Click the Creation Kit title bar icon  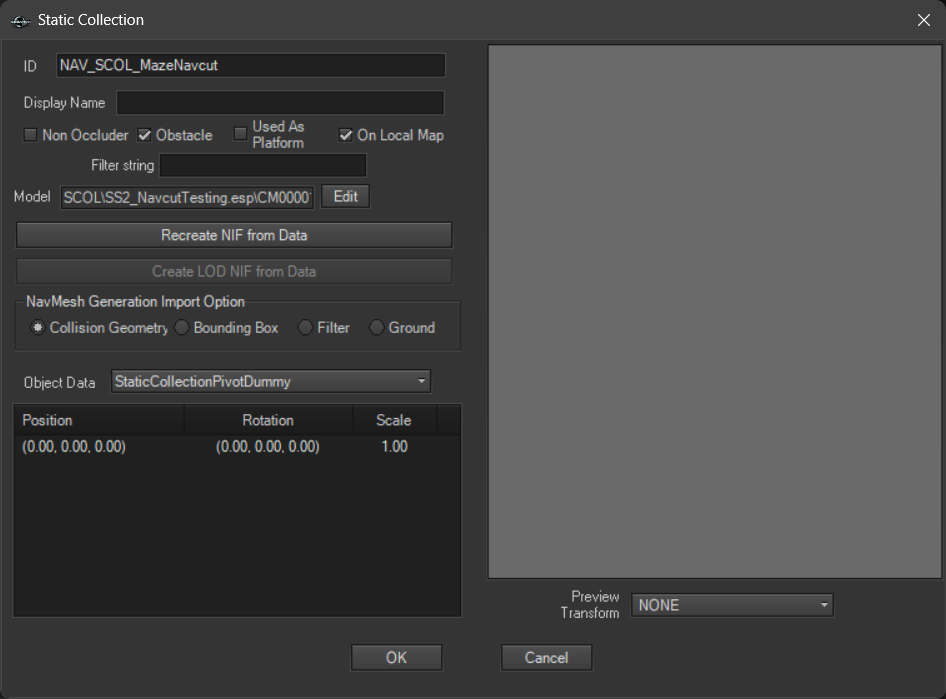tap(19, 20)
